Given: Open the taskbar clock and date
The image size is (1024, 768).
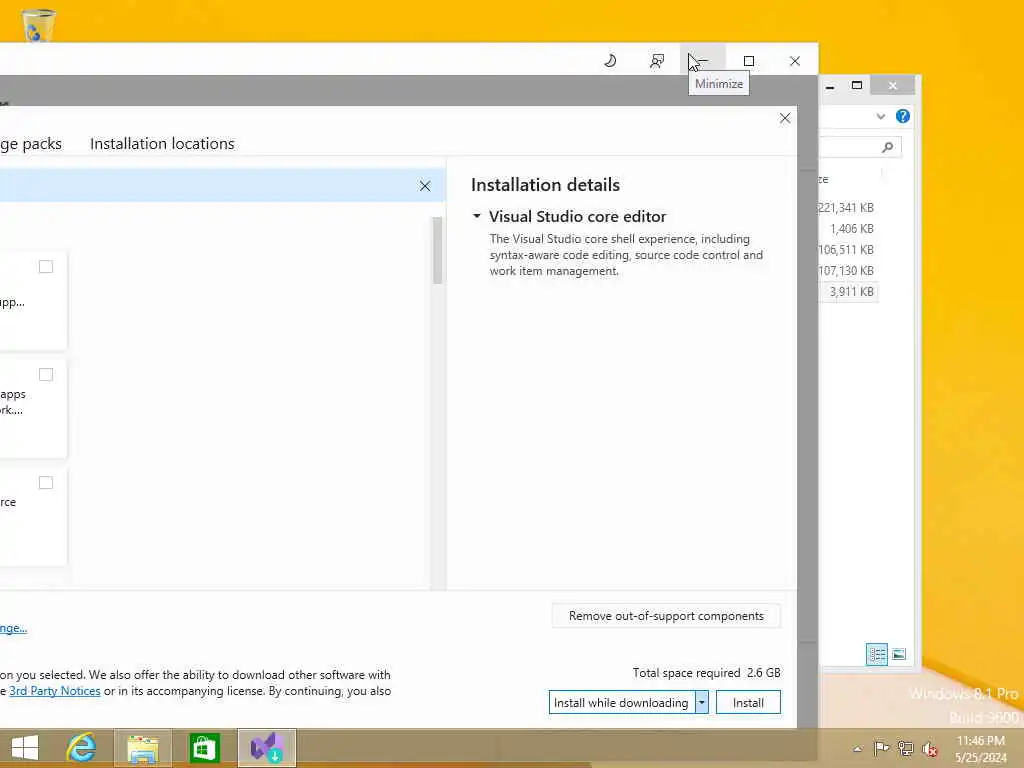Looking at the screenshot, I should tap(980, 749).
